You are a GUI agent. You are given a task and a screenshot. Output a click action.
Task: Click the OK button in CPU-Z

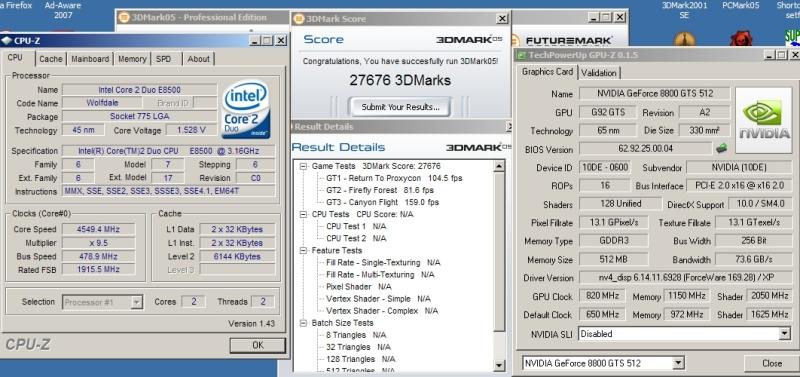[x=258, y=345]
